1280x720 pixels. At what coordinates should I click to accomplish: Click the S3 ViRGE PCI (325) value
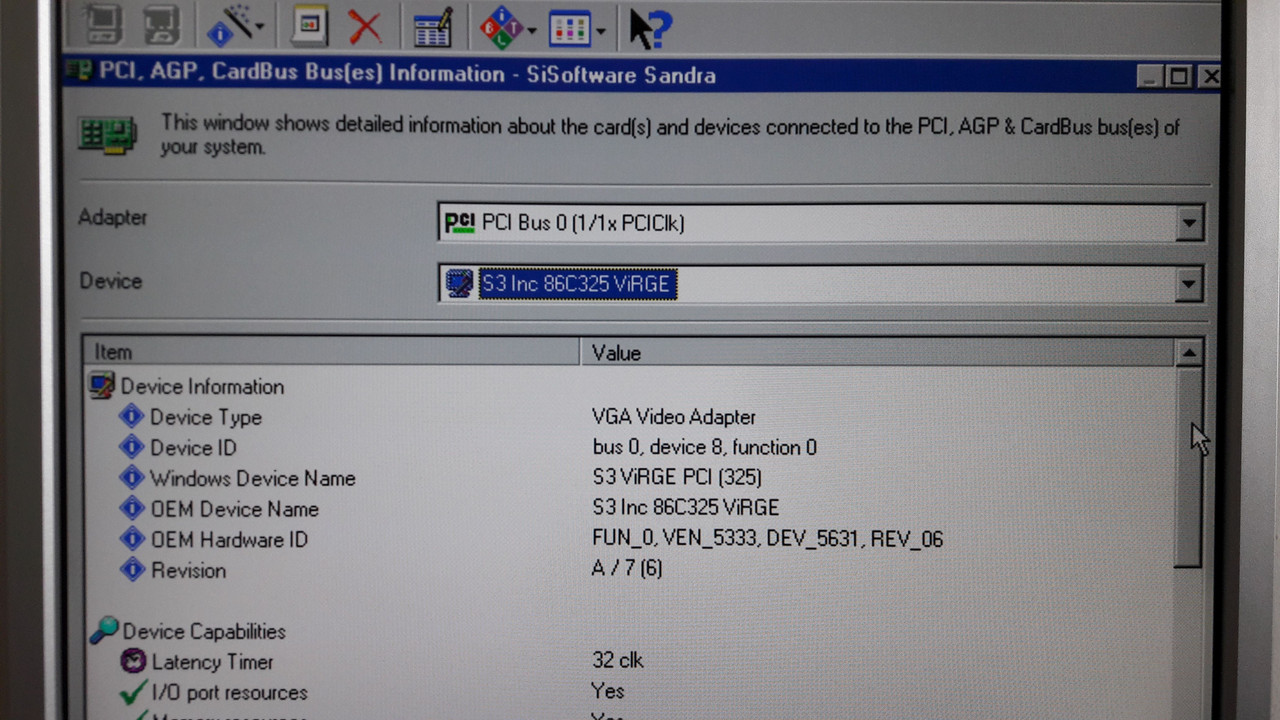tap(677, 477)
